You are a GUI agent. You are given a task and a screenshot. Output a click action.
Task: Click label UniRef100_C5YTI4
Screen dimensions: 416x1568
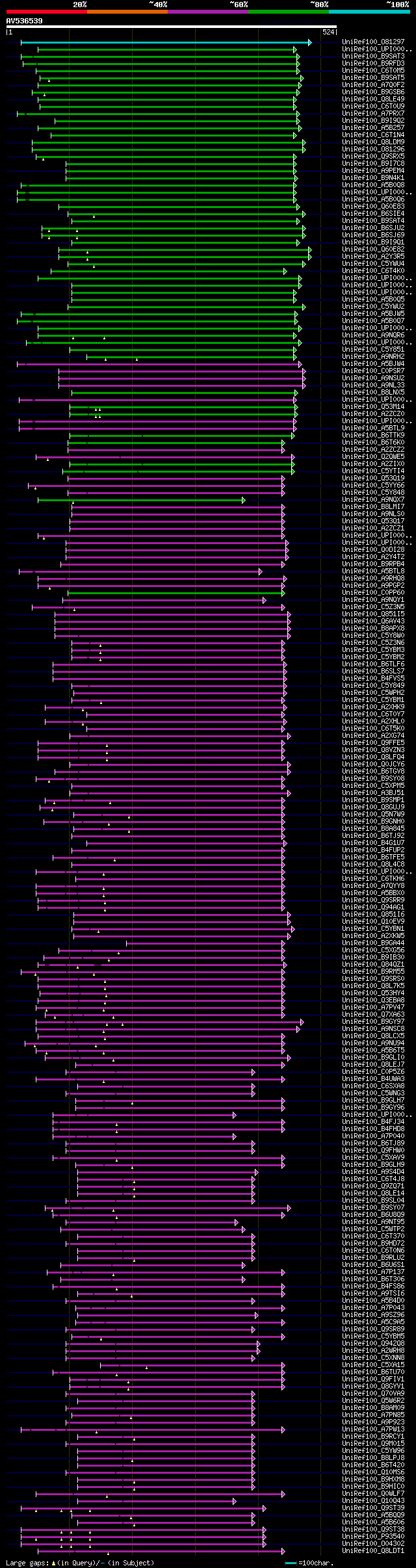point(373,471)
